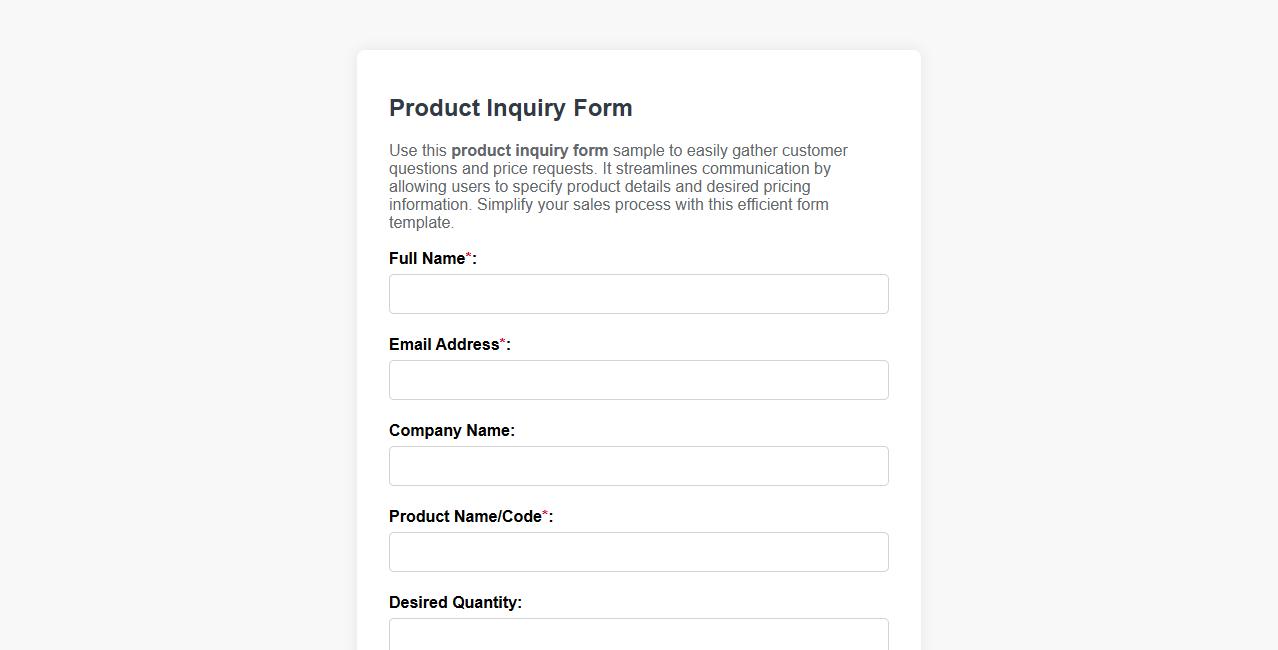Click the Full Name label
Viewport: 1278px width, 650px height.
425,258
